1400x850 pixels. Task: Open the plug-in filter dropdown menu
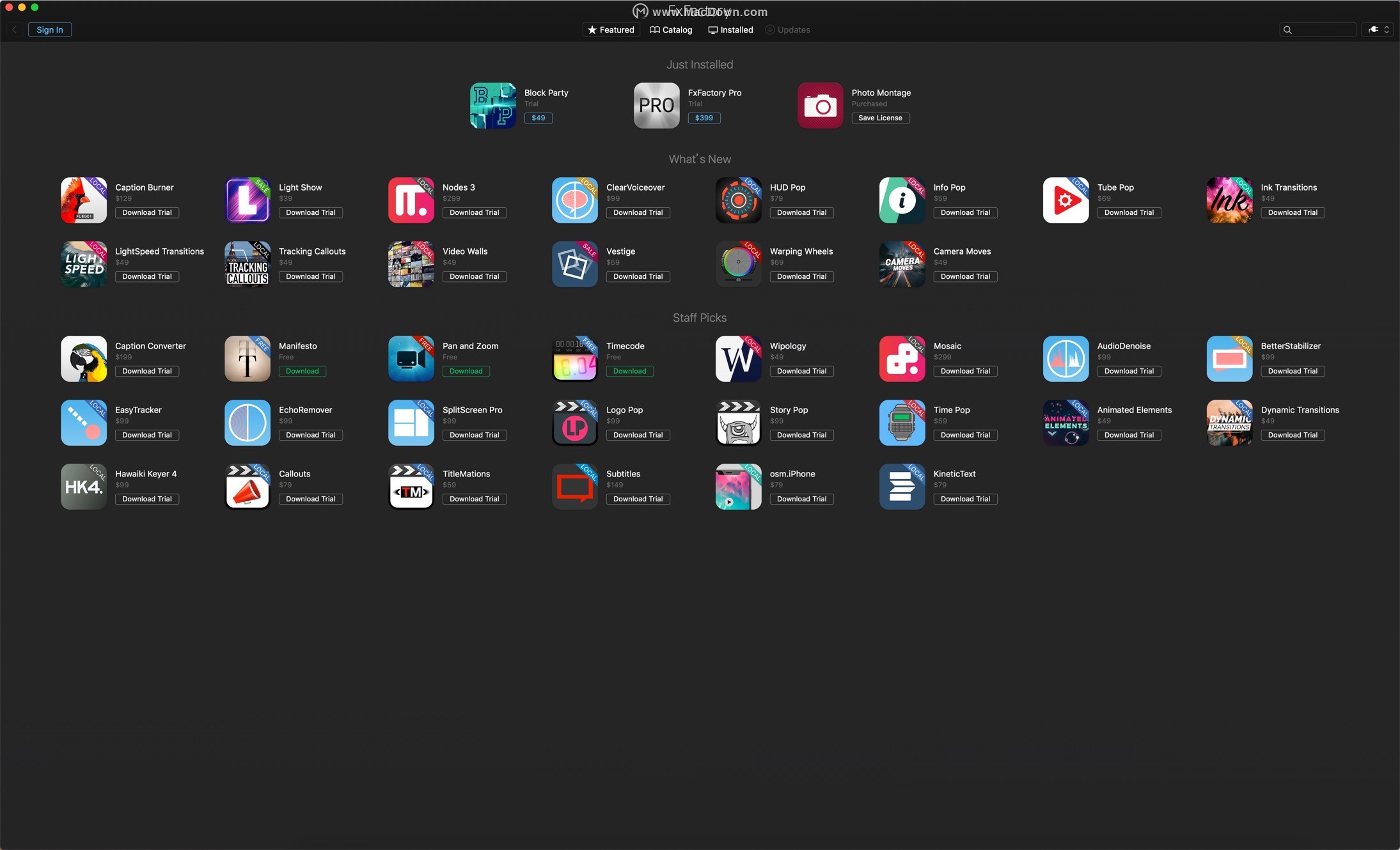click(x=1377, y=29)
